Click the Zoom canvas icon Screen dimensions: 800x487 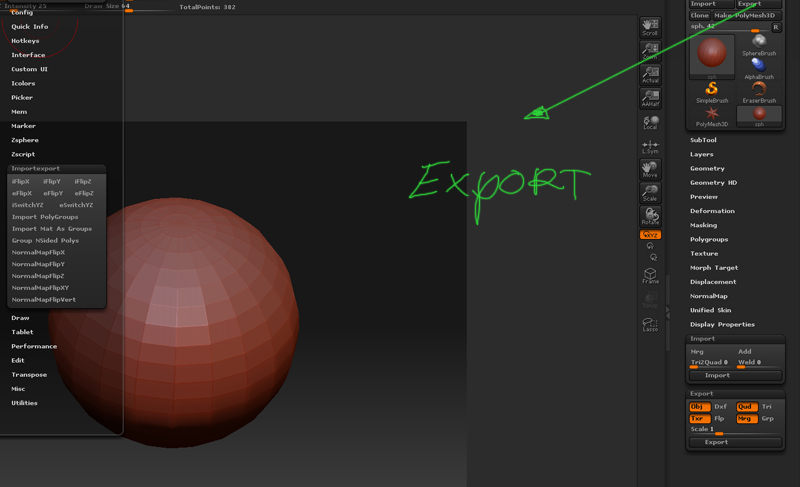click(x=650, y=50)
